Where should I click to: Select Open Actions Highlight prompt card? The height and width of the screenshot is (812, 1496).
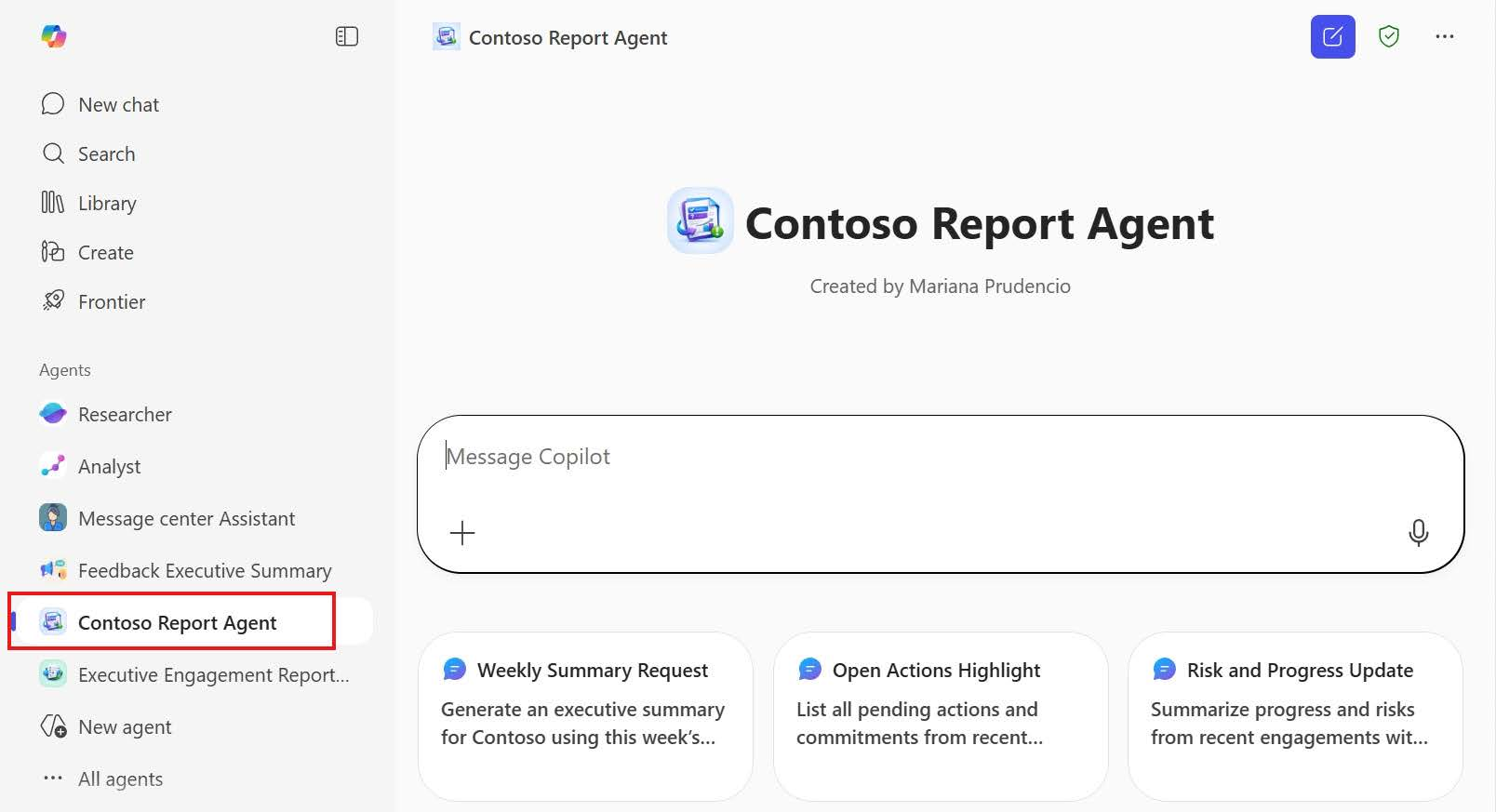941,716
